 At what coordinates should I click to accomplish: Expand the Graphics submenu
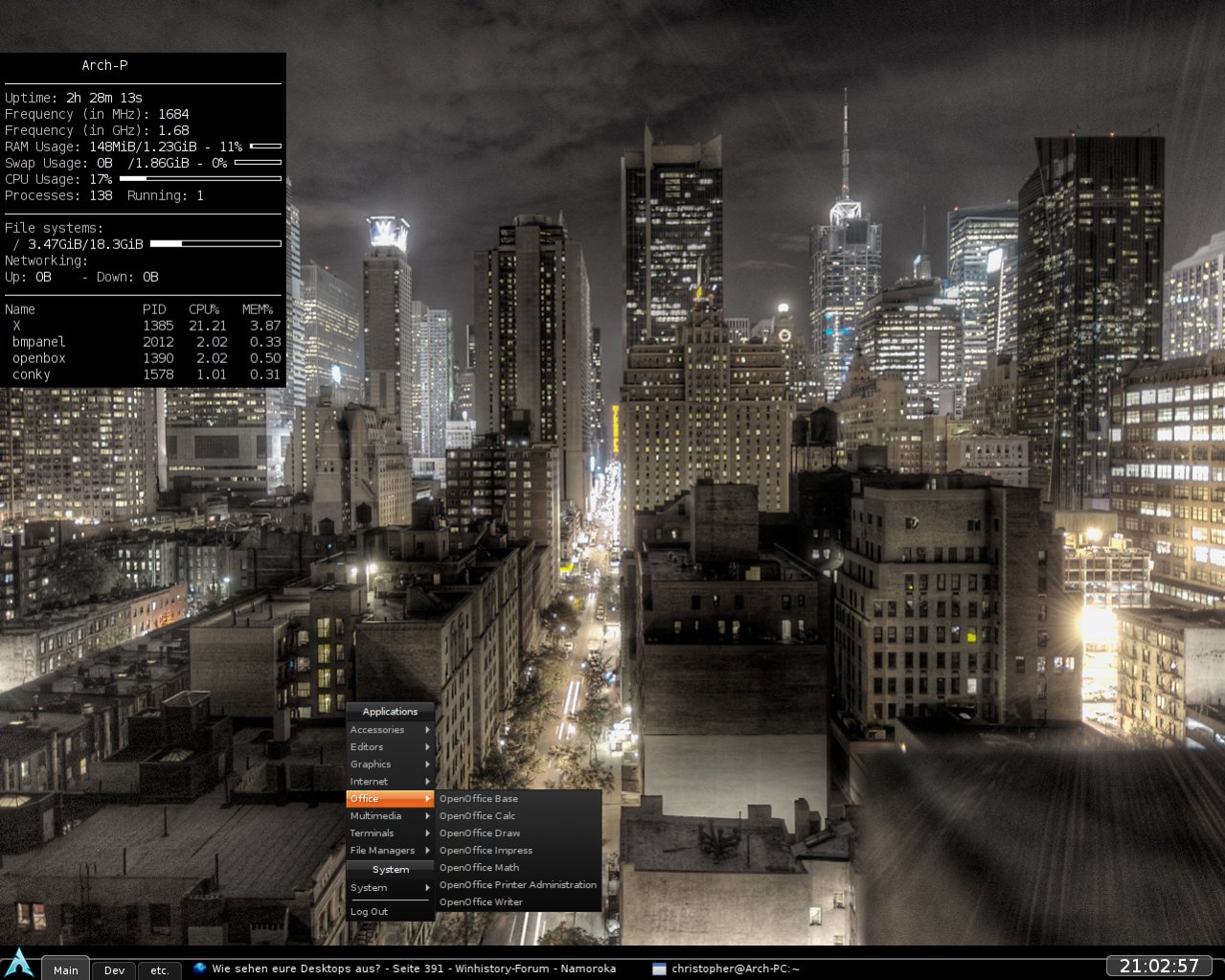tap(389, 764)
